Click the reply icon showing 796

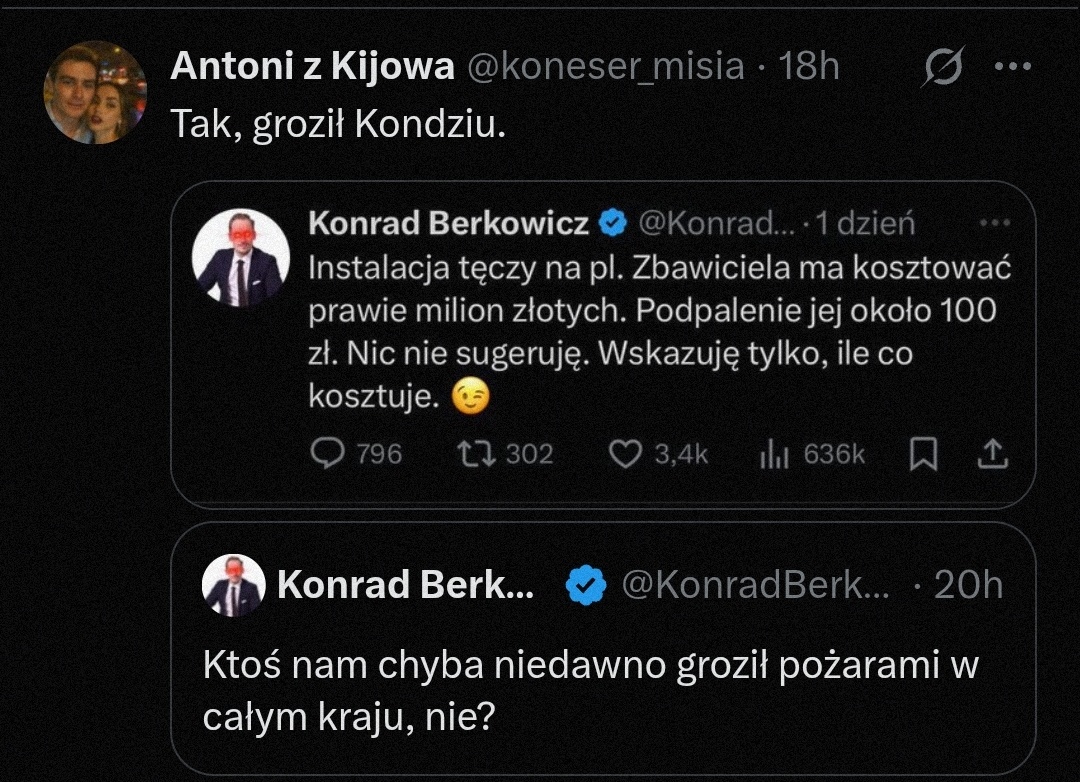click(327, 455)
